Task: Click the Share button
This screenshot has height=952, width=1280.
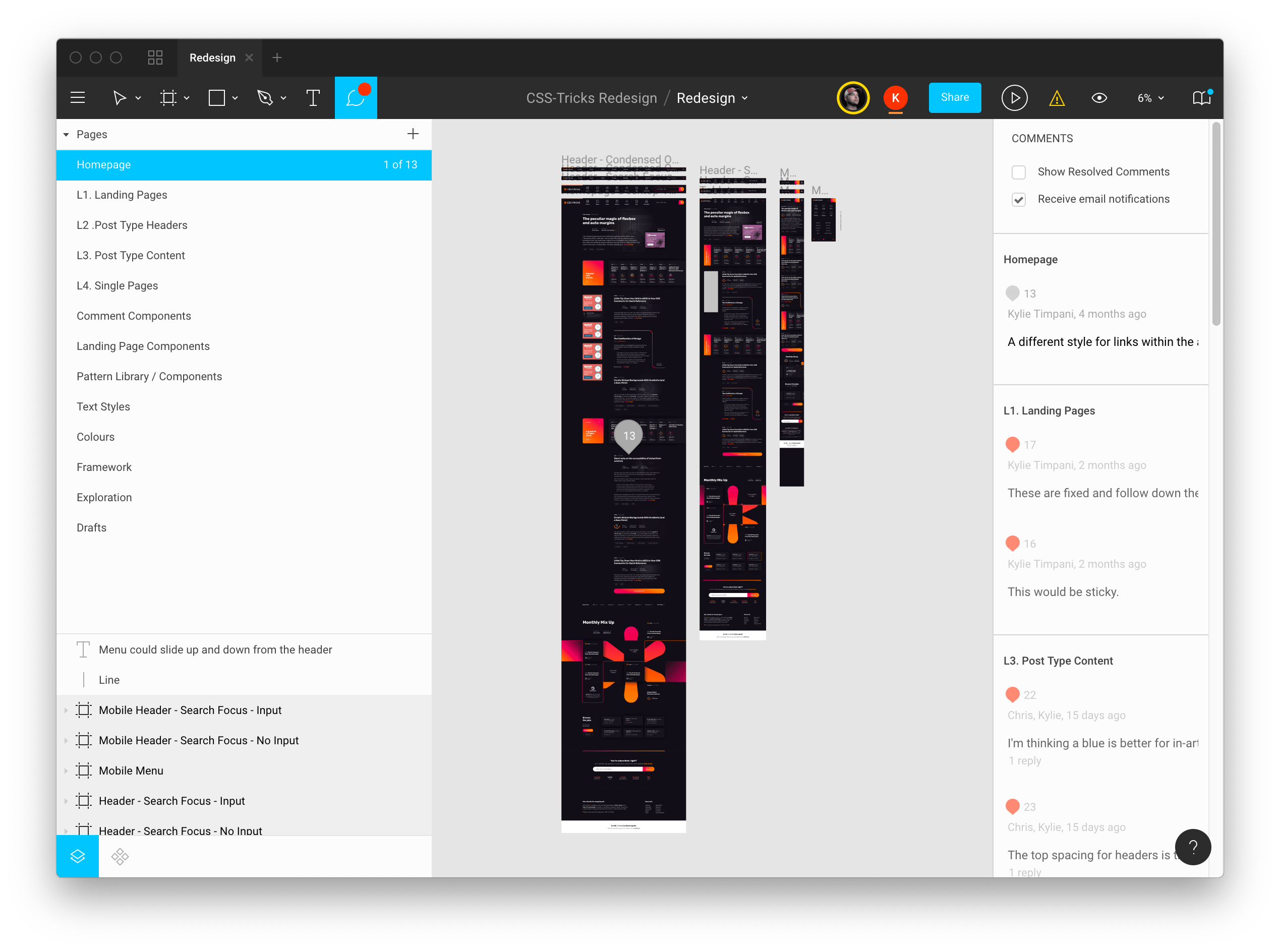Action: point(954,97)
